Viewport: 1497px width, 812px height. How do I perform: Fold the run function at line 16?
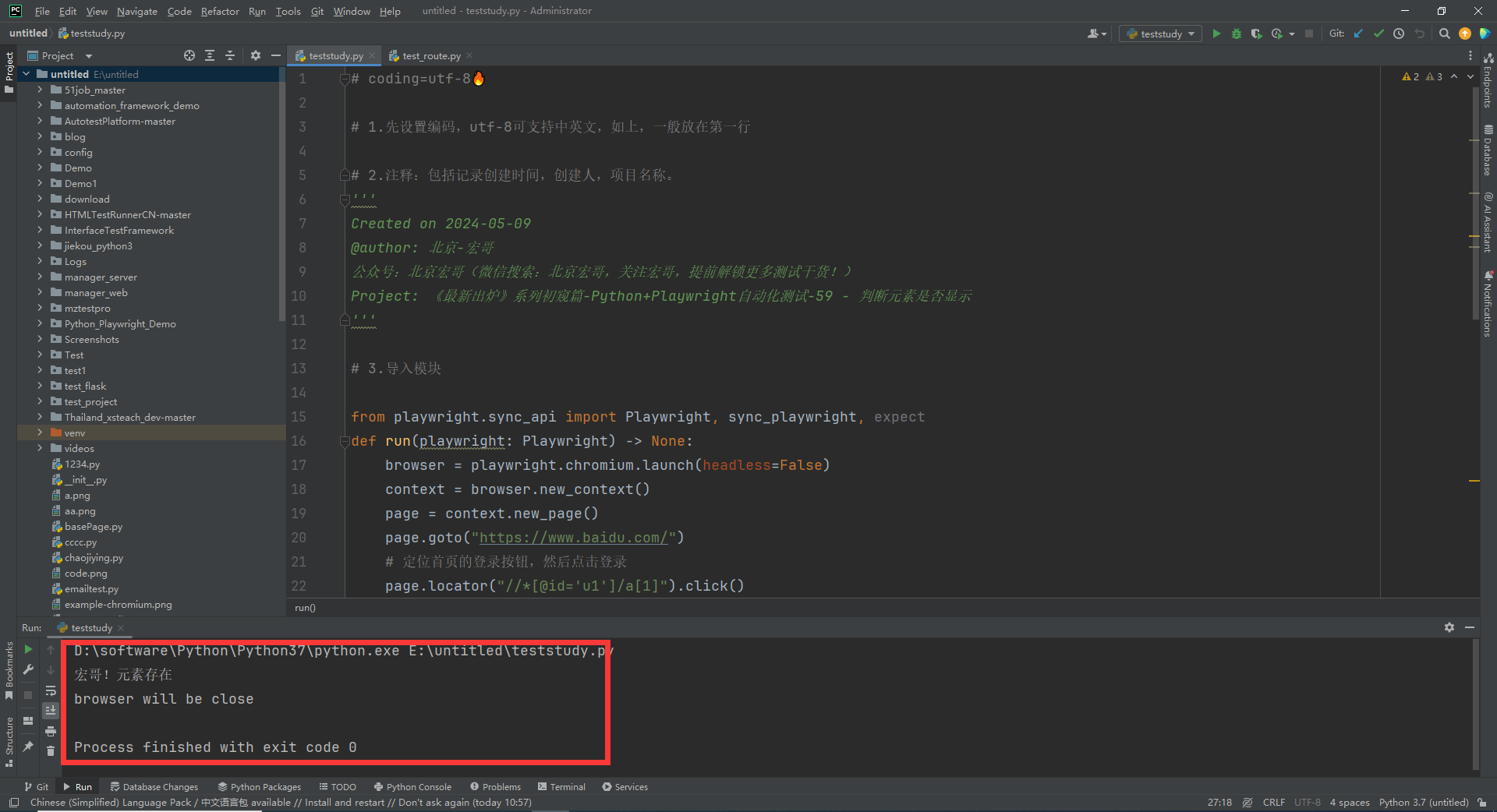(344, 441)
